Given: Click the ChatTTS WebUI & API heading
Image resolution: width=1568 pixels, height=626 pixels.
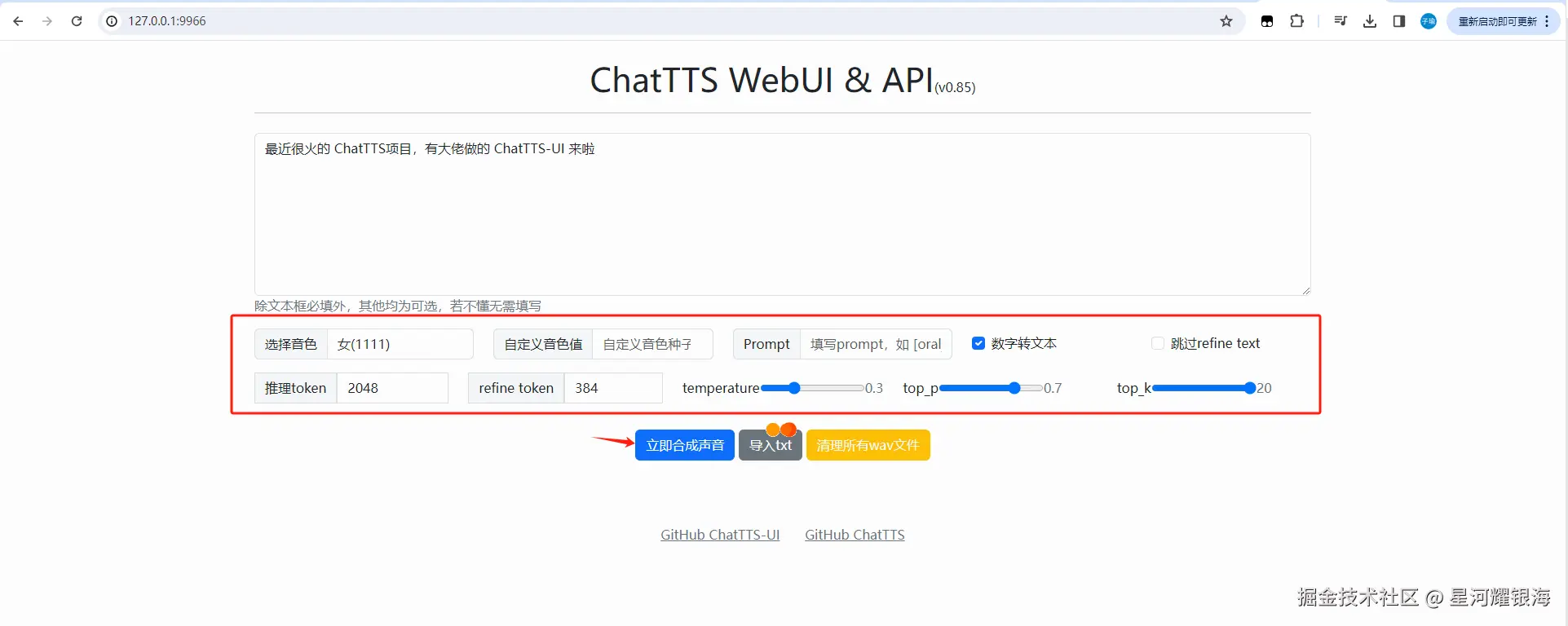Looking at the screenshot, I should click(762, 80).
